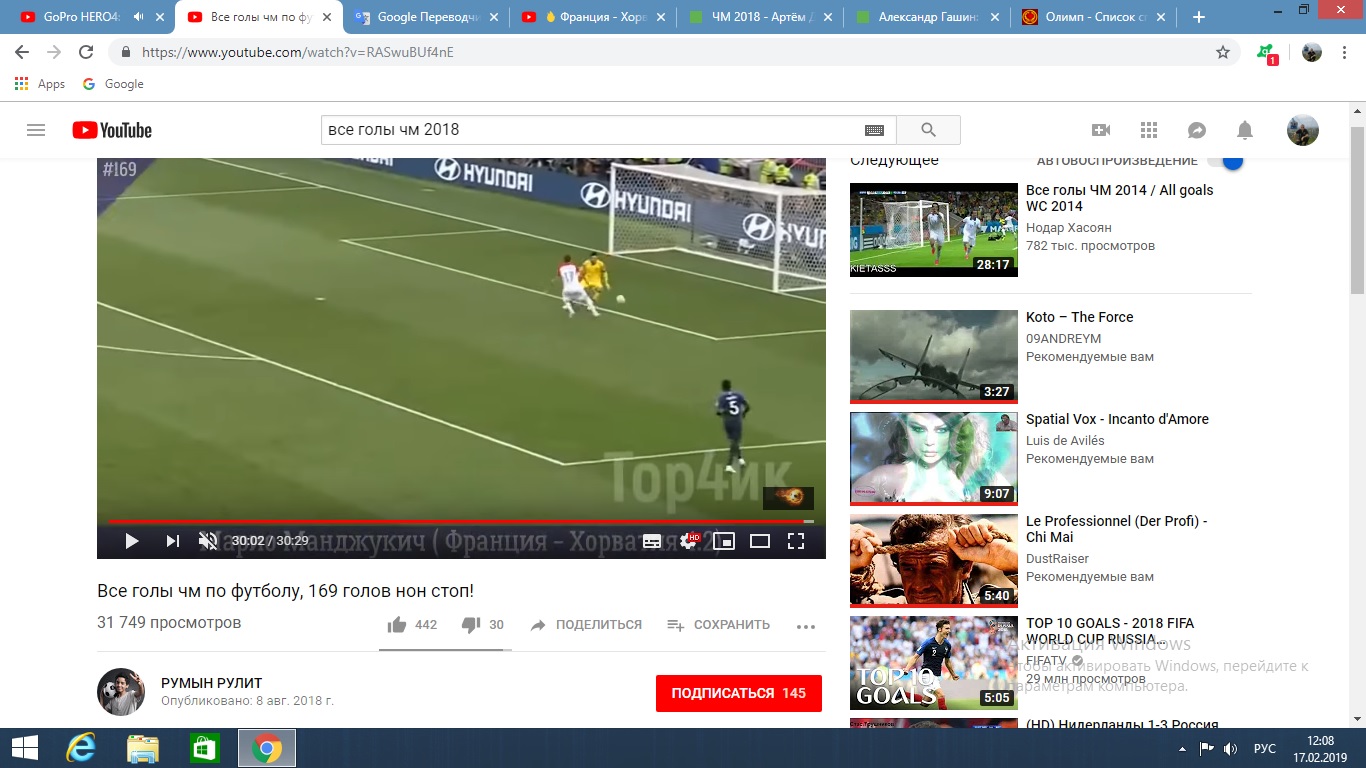Viewport: 1366px width, 768px height.
Task: Toggle subtitles in video player
Action: [x=652, y=541]
